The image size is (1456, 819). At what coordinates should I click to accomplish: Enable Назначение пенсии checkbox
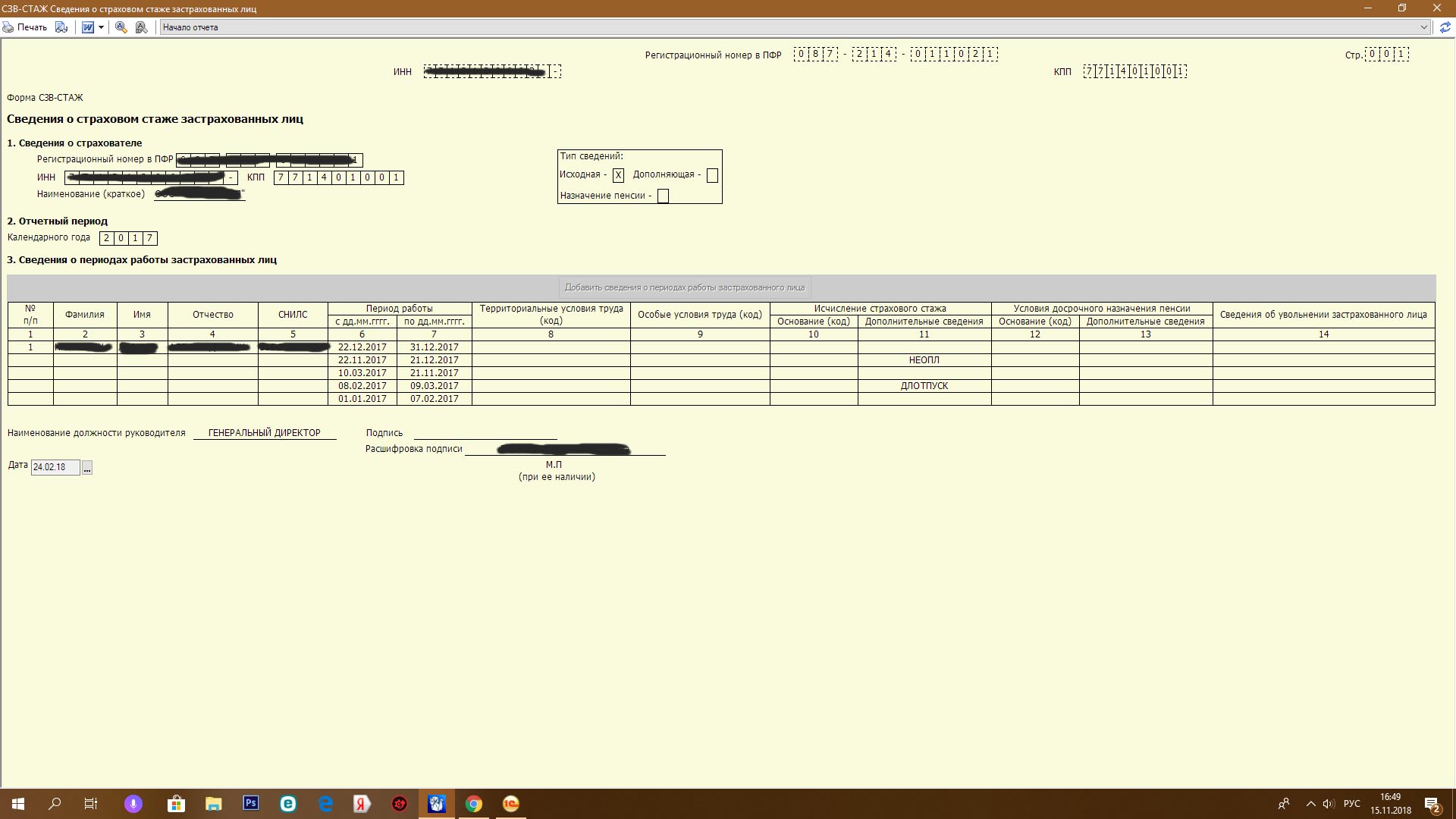pyautogui.click(x=663, y=196)
